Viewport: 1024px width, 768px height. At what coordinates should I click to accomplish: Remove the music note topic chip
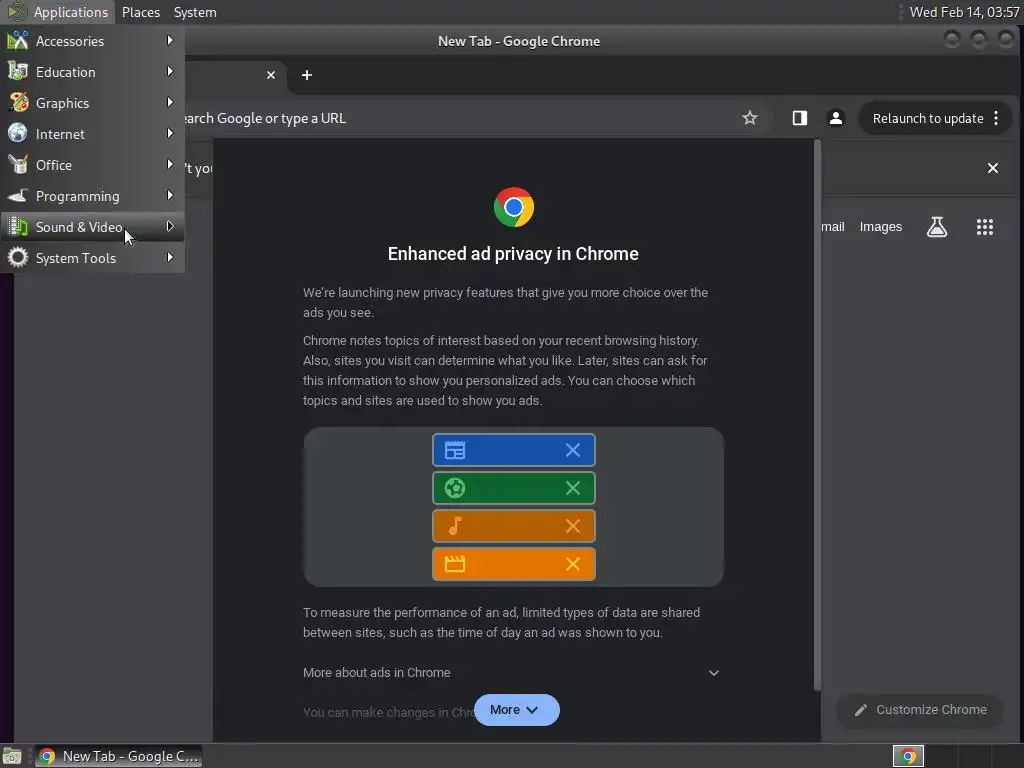click(573, 526)
